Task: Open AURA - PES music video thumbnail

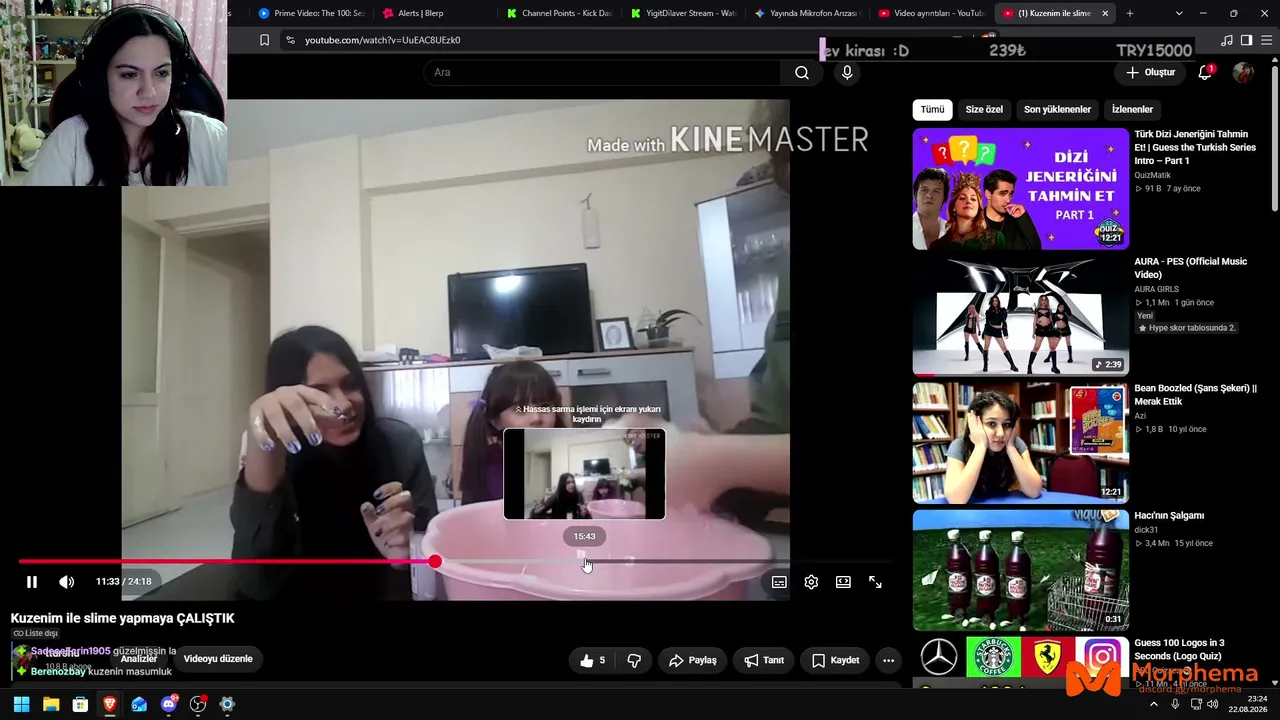Action: coord(1020,315)
